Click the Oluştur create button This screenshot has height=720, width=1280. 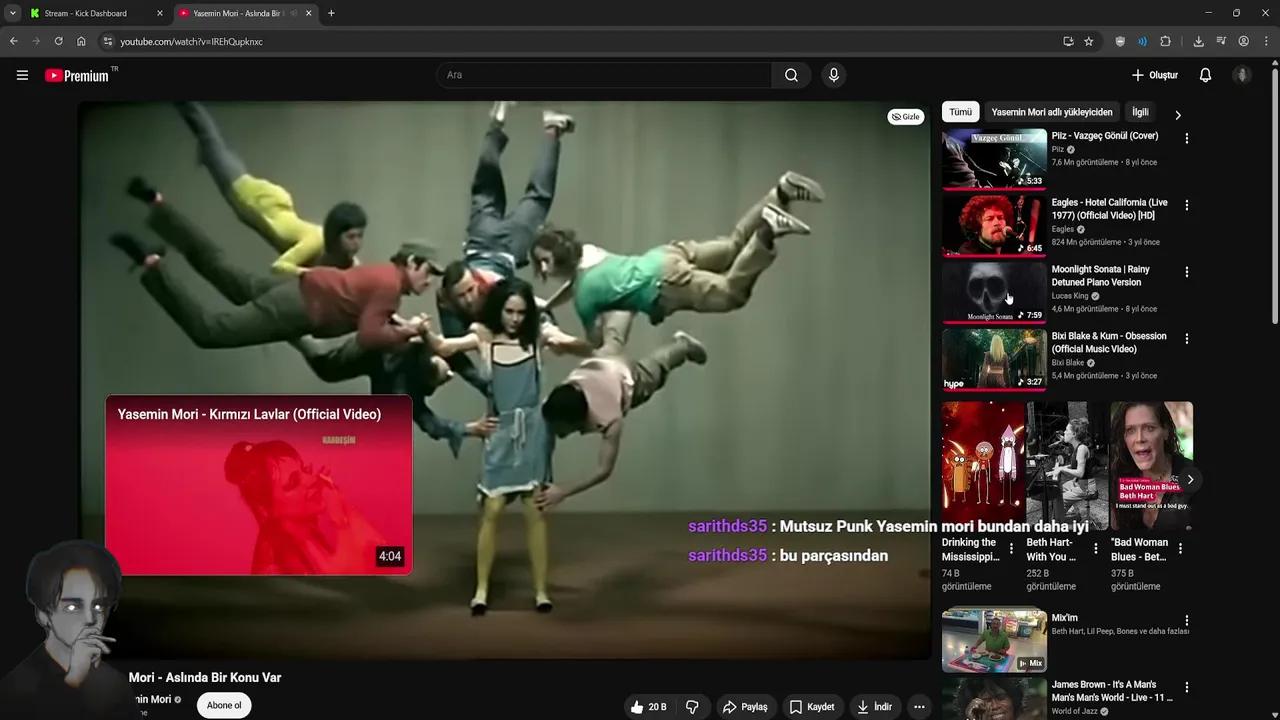coord(1154,75)
